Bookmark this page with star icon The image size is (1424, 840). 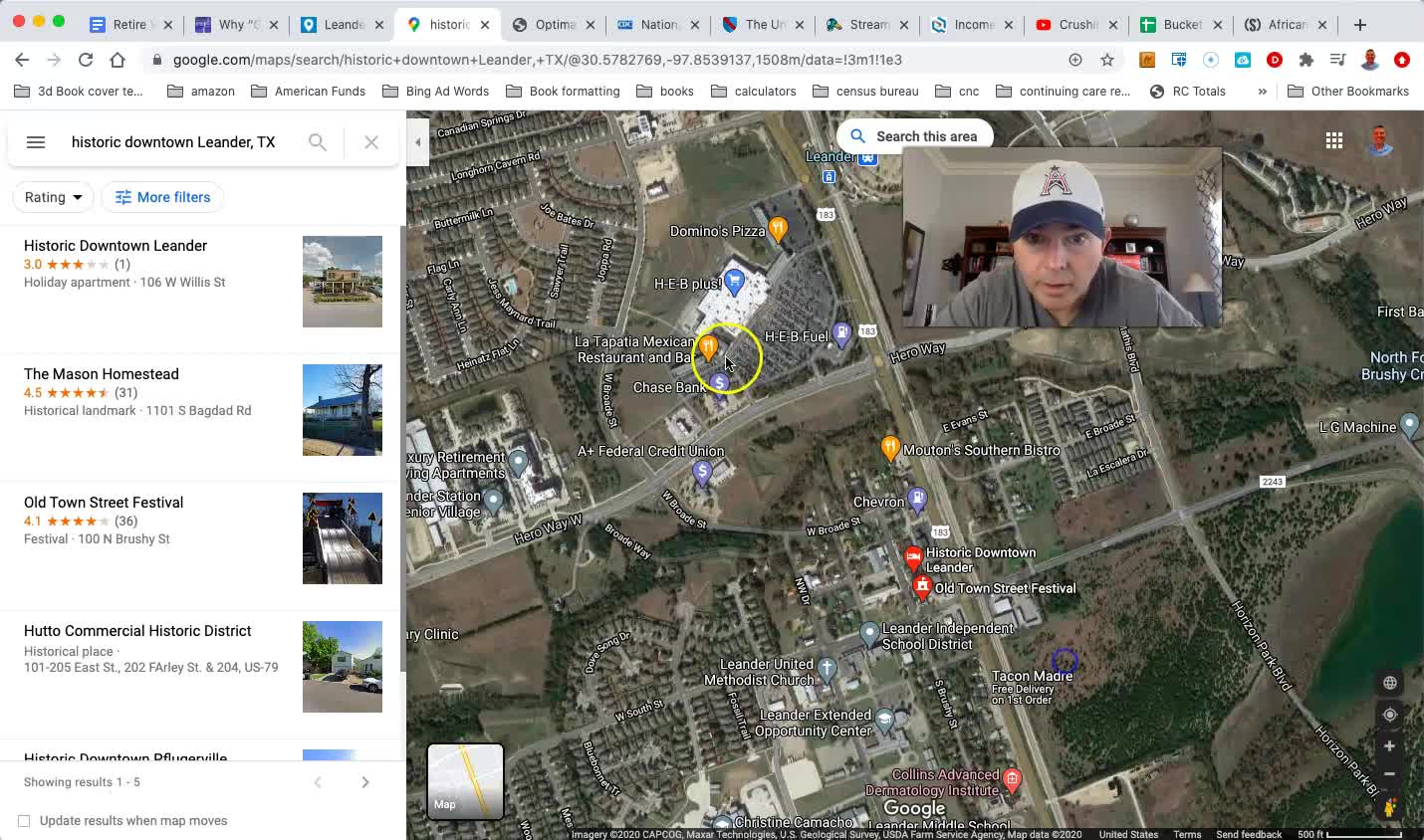pos(1107,60)
